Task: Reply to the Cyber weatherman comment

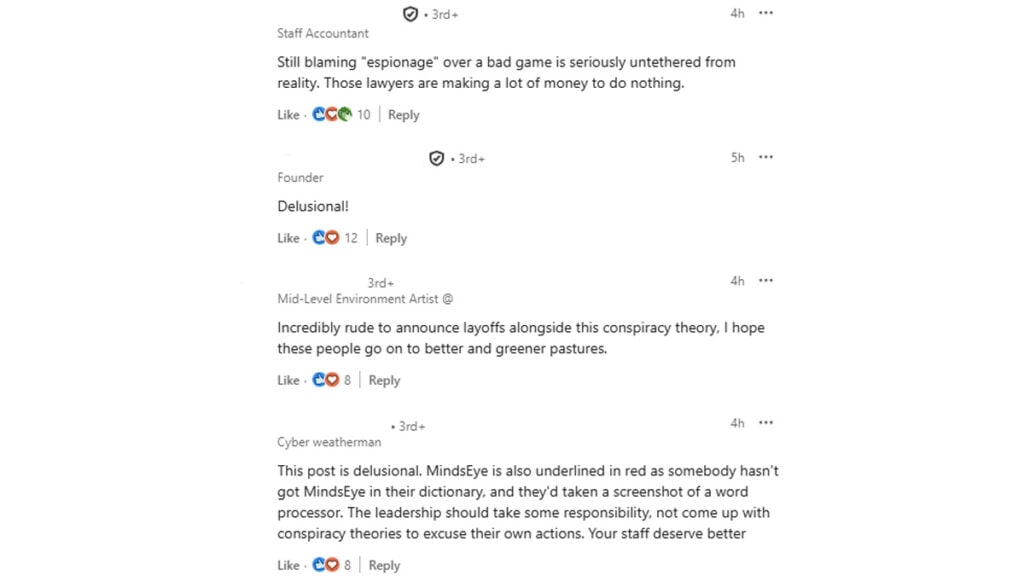Action: [384, 565]
